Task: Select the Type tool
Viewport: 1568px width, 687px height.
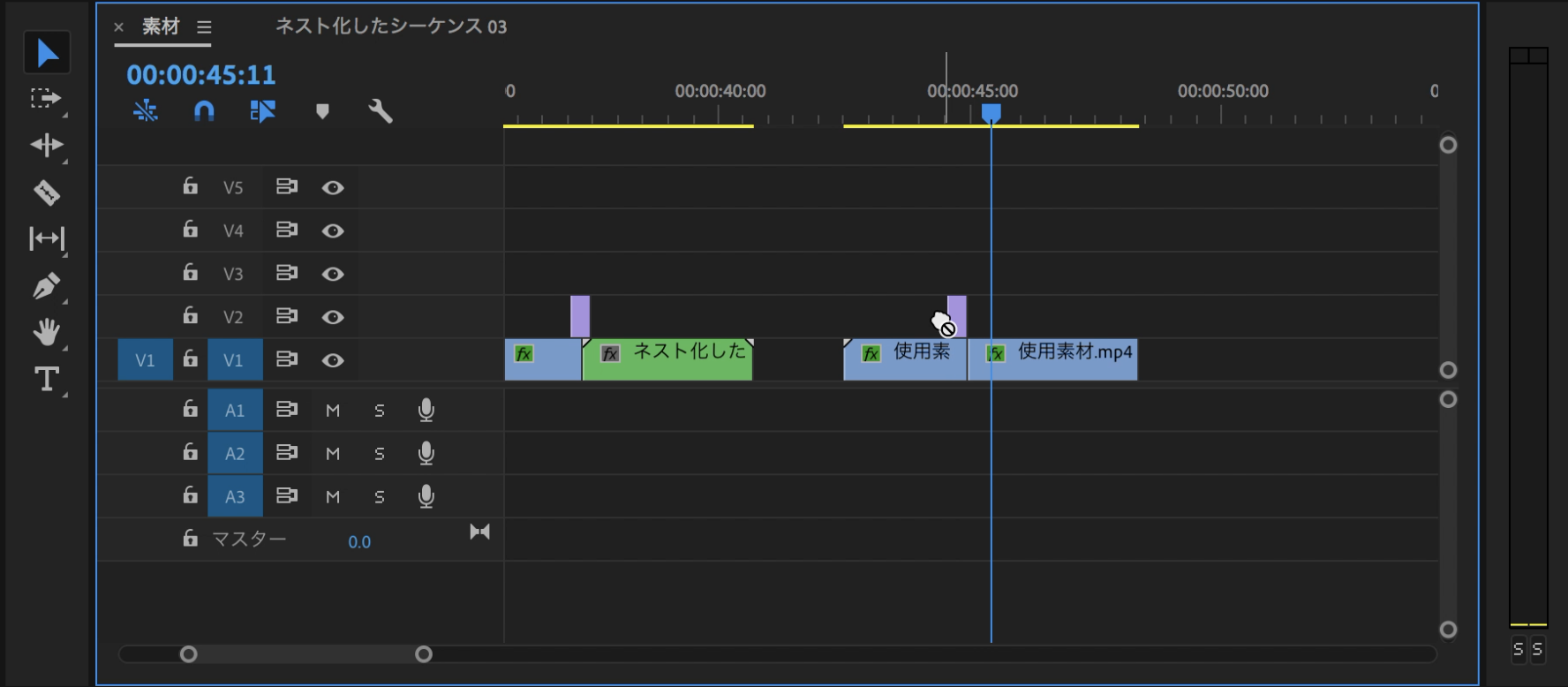Action: click(x=46, y=380)
